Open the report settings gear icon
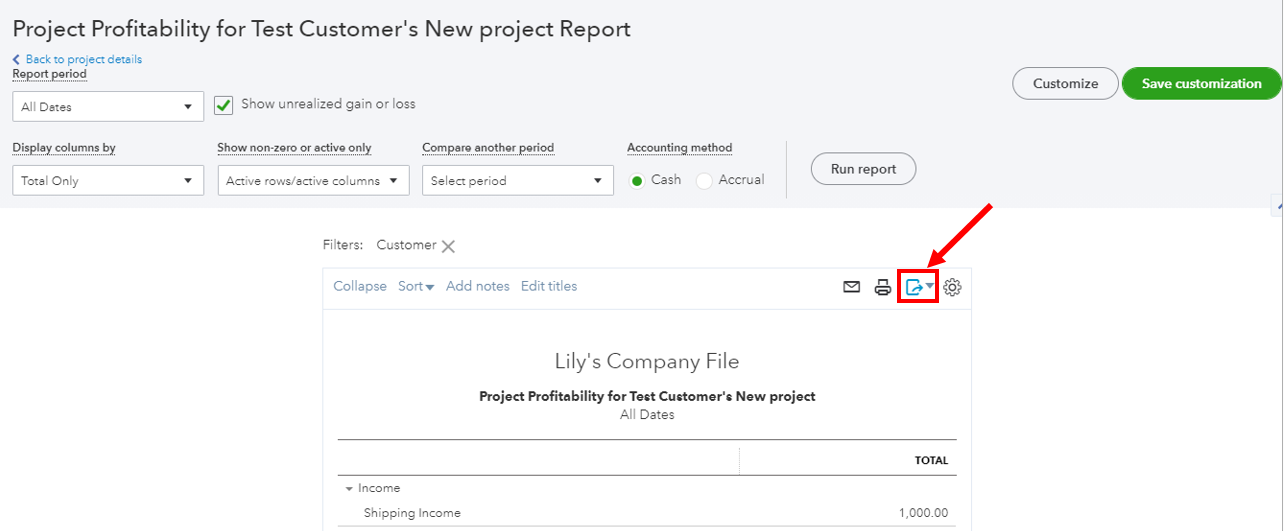The image size is (1287, 531). click(952, 287)
